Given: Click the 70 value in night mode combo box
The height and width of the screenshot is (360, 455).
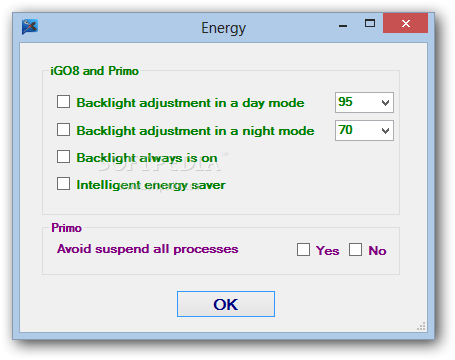Looking at the screenshot, I should (x=345, y=130).
